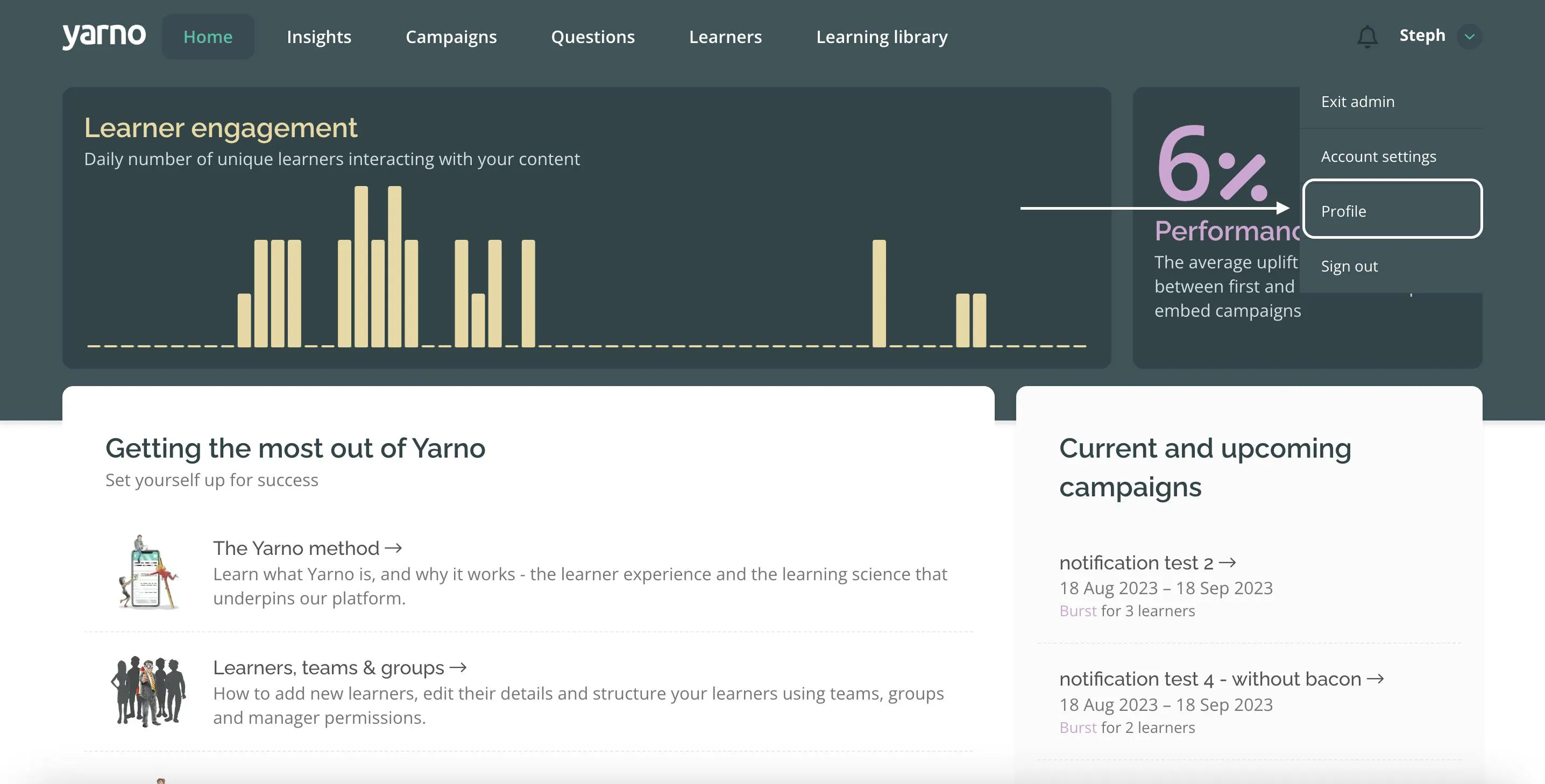Click Burst for 2 learners text
This screenshot has height=784, width=1545.
coord(1127,727)
